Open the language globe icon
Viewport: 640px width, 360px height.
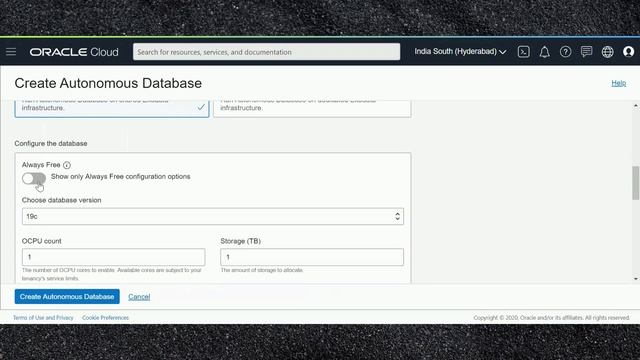tap(607, 52)
